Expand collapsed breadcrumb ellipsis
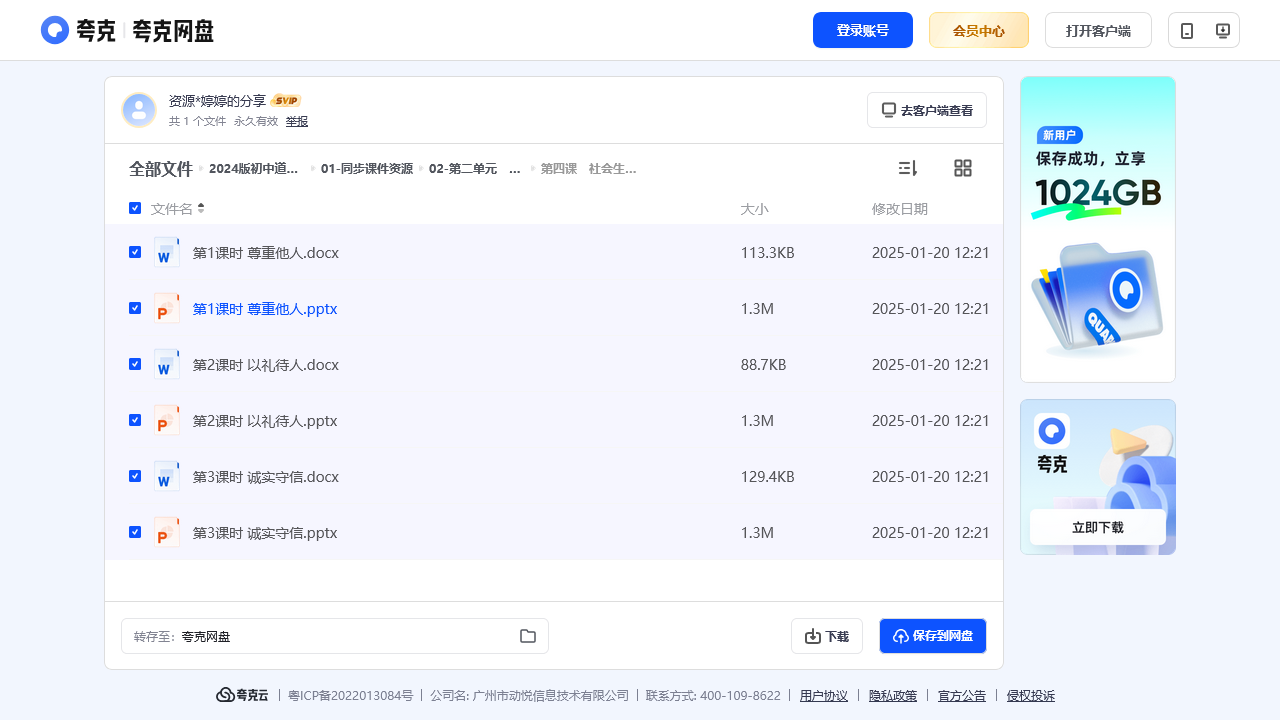 click(x=515, y=169)
